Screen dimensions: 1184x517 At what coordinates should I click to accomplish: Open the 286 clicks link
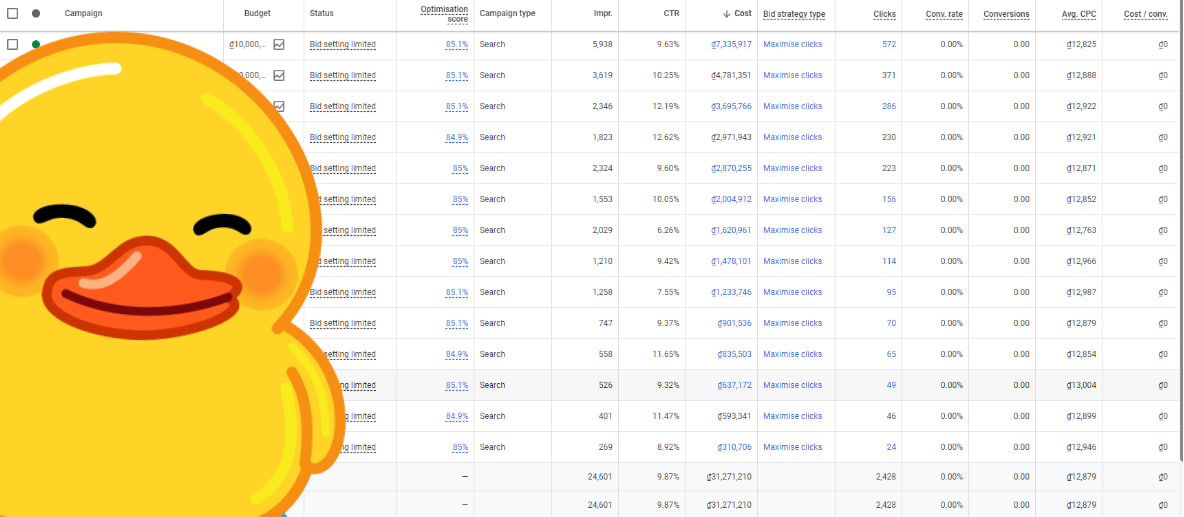(x=889, y=106)
